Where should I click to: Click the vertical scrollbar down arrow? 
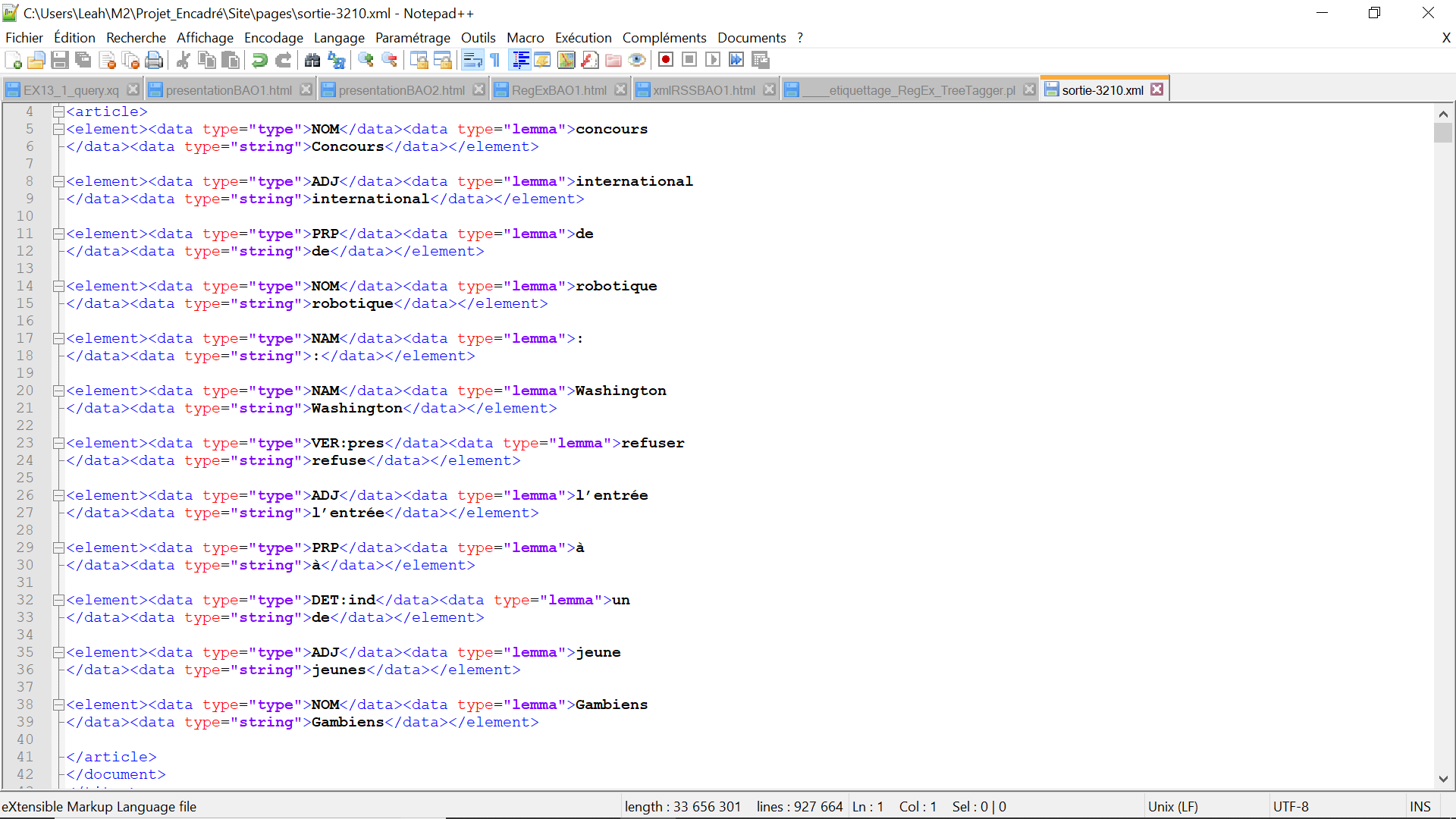pos(1442,779)
